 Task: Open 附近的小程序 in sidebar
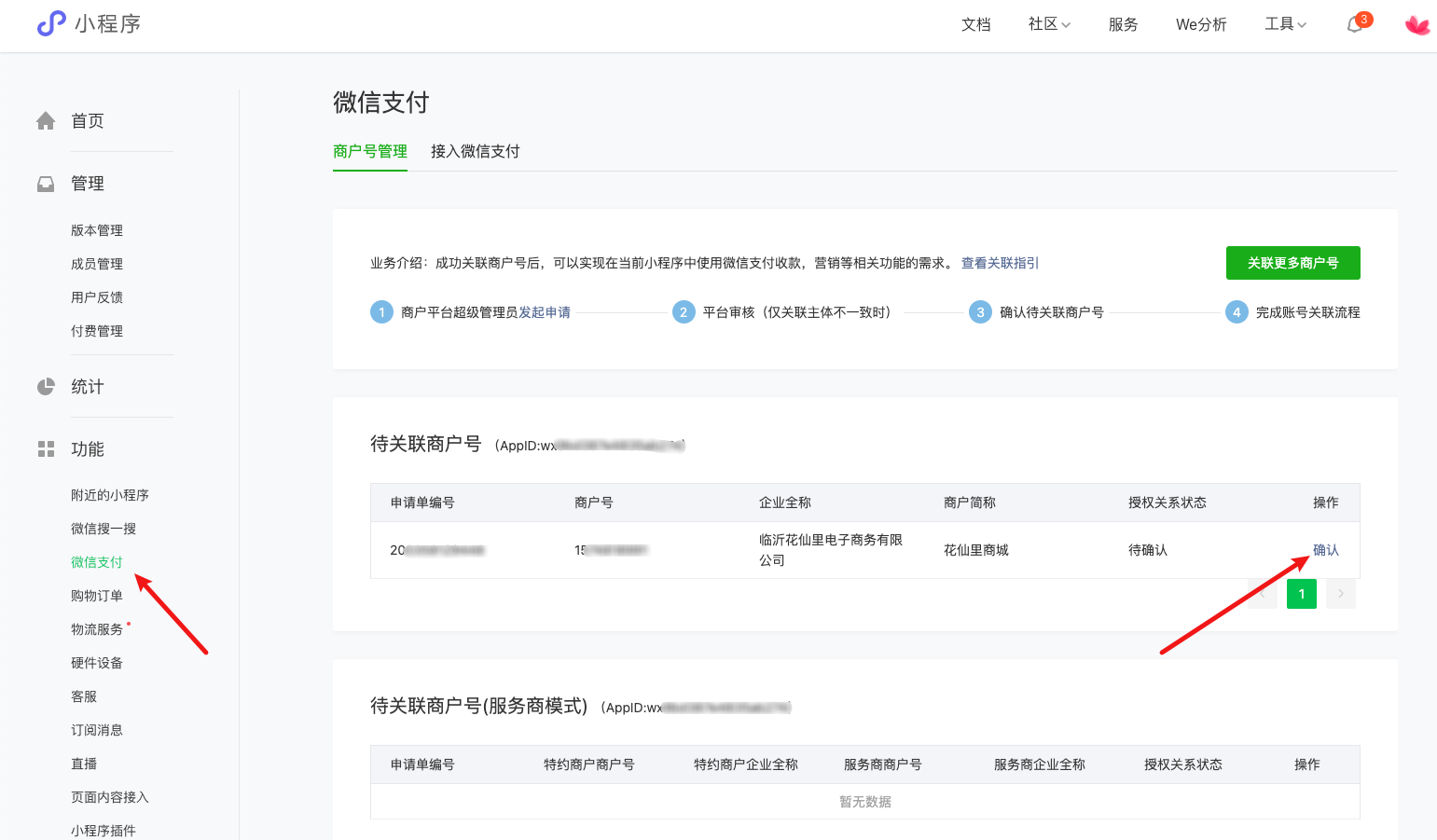coord(110,495)
